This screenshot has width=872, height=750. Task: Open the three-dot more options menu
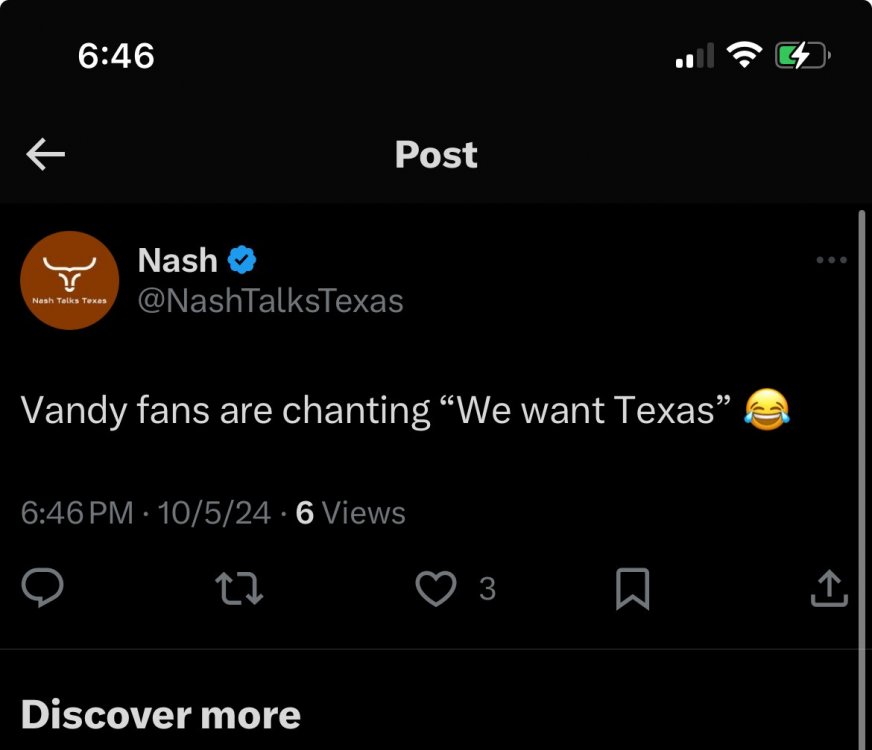831,261
